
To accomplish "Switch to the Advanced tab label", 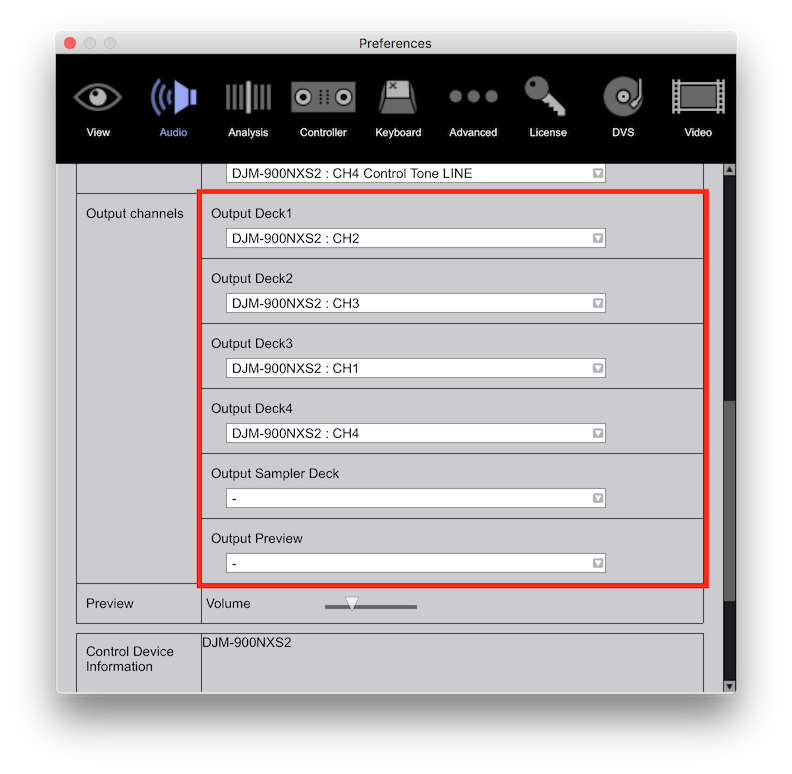I will coord(473,132).
